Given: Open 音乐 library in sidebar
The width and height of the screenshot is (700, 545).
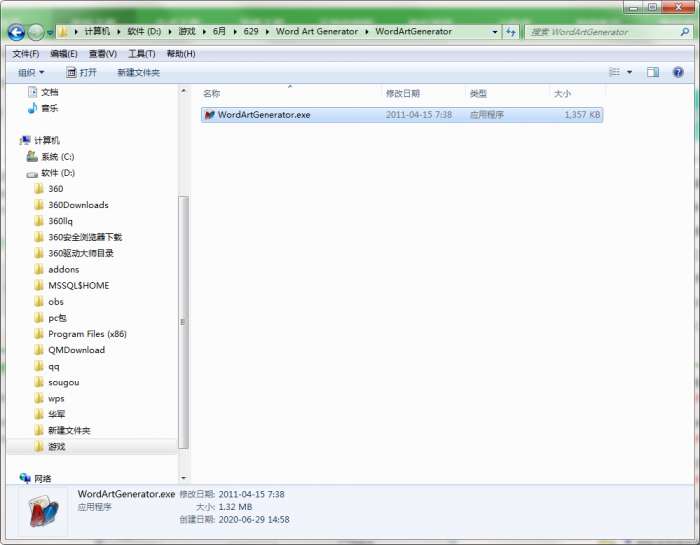Looking at the screenshot, I should coord(50,108).
